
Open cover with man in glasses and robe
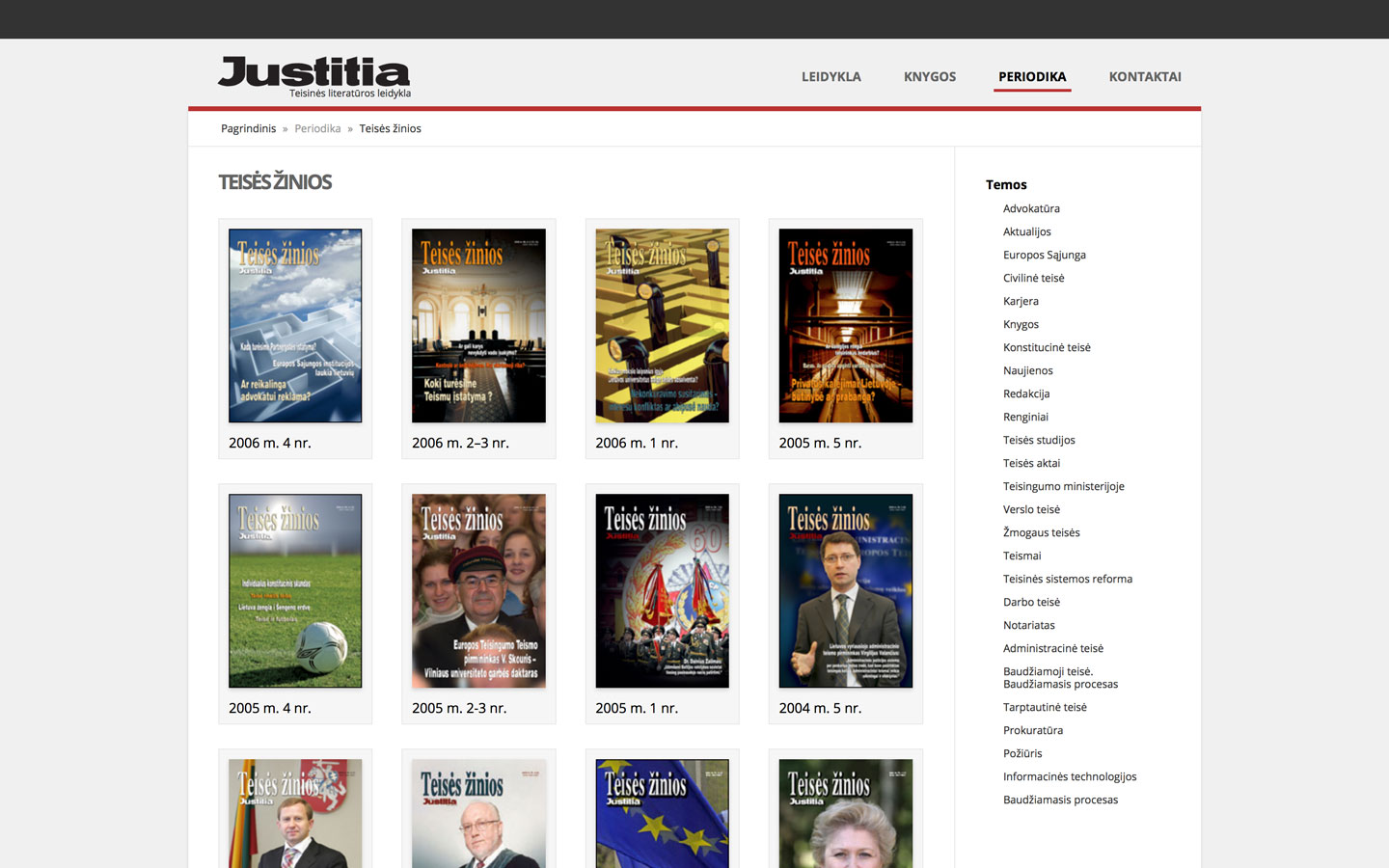coord(478,814)
